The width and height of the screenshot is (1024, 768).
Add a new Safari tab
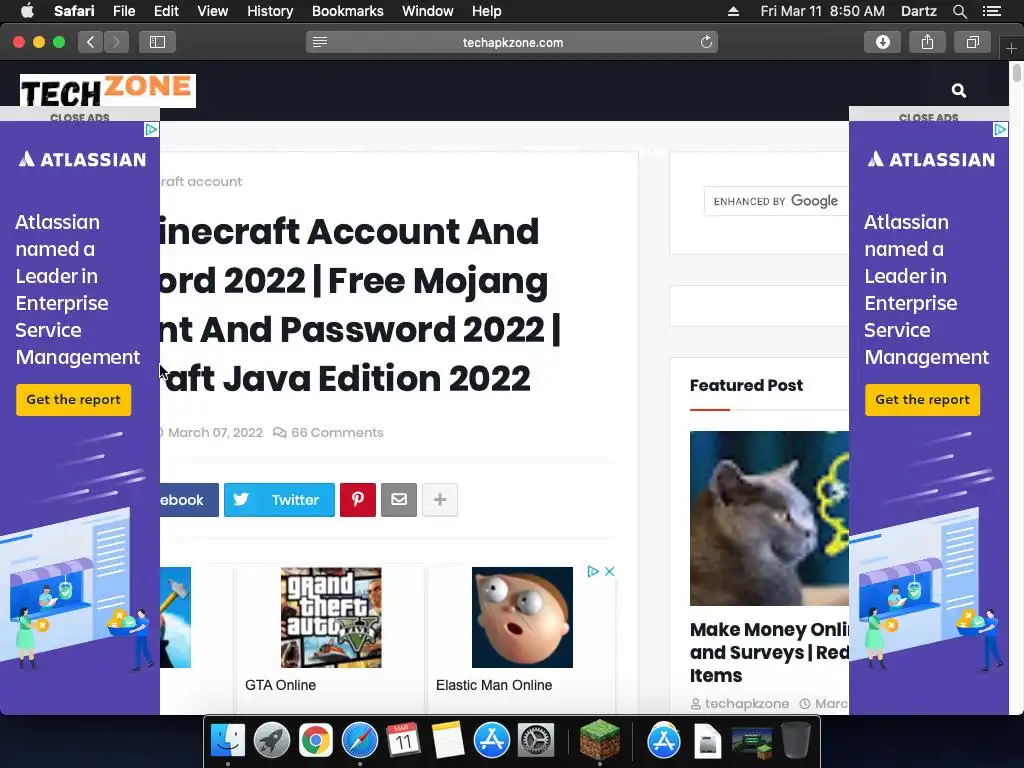tap(1011, 48)
